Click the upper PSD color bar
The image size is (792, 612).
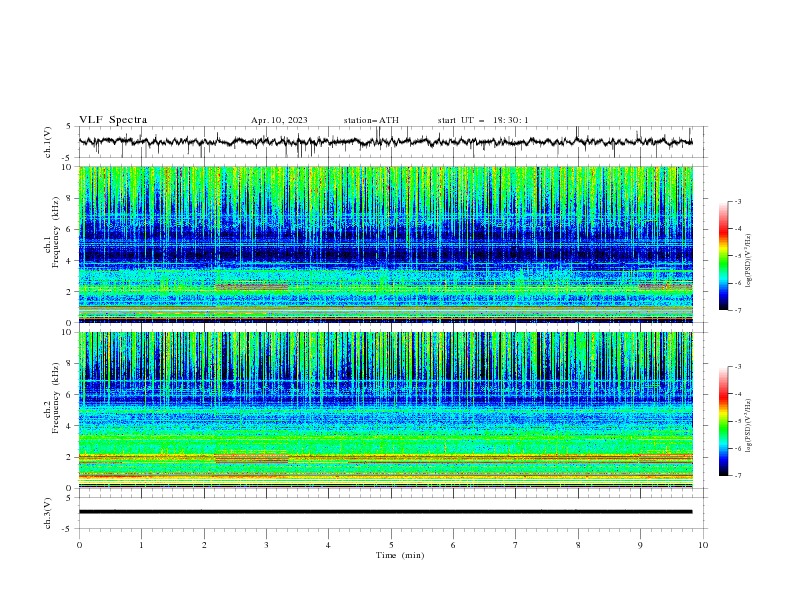tap(724, 256)
